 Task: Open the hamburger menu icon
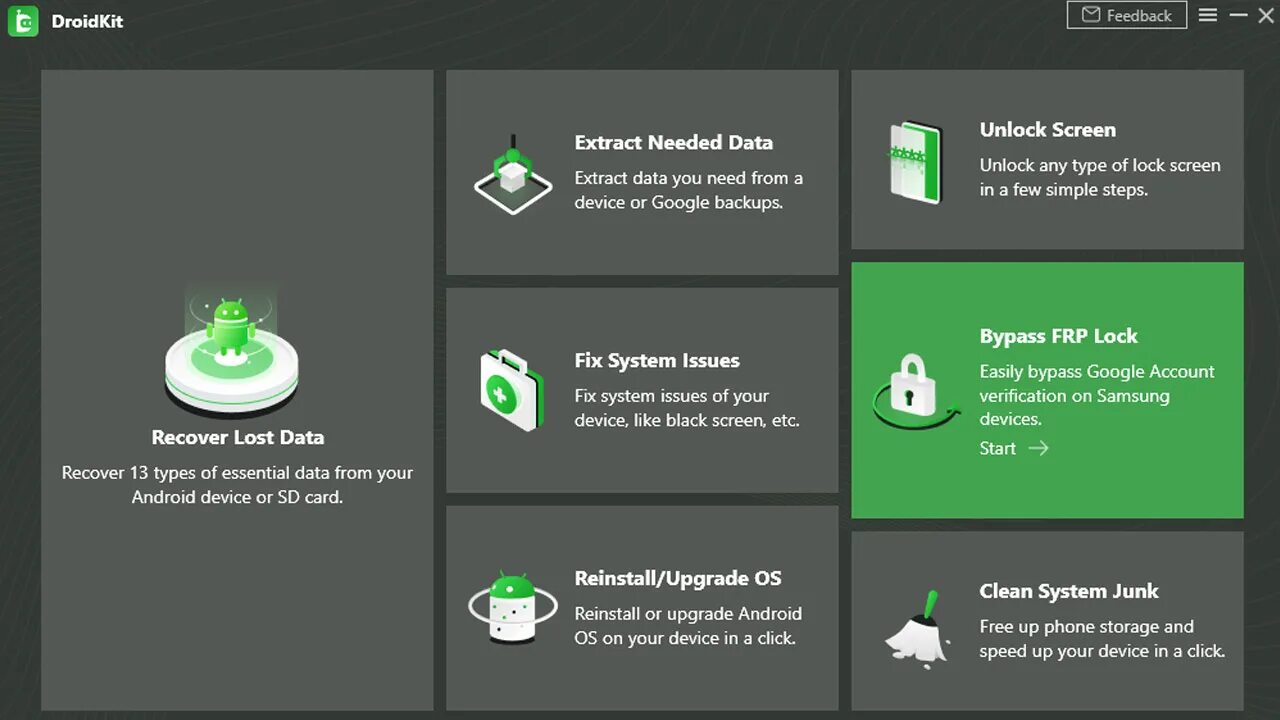pyautogui.click(x=1208, y=15)
